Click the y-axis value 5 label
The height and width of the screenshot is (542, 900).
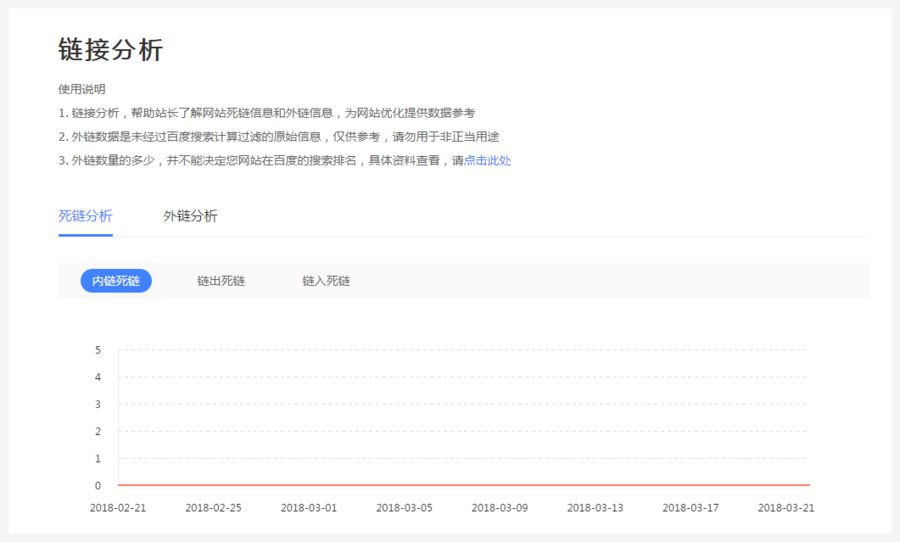click(98, 350)
